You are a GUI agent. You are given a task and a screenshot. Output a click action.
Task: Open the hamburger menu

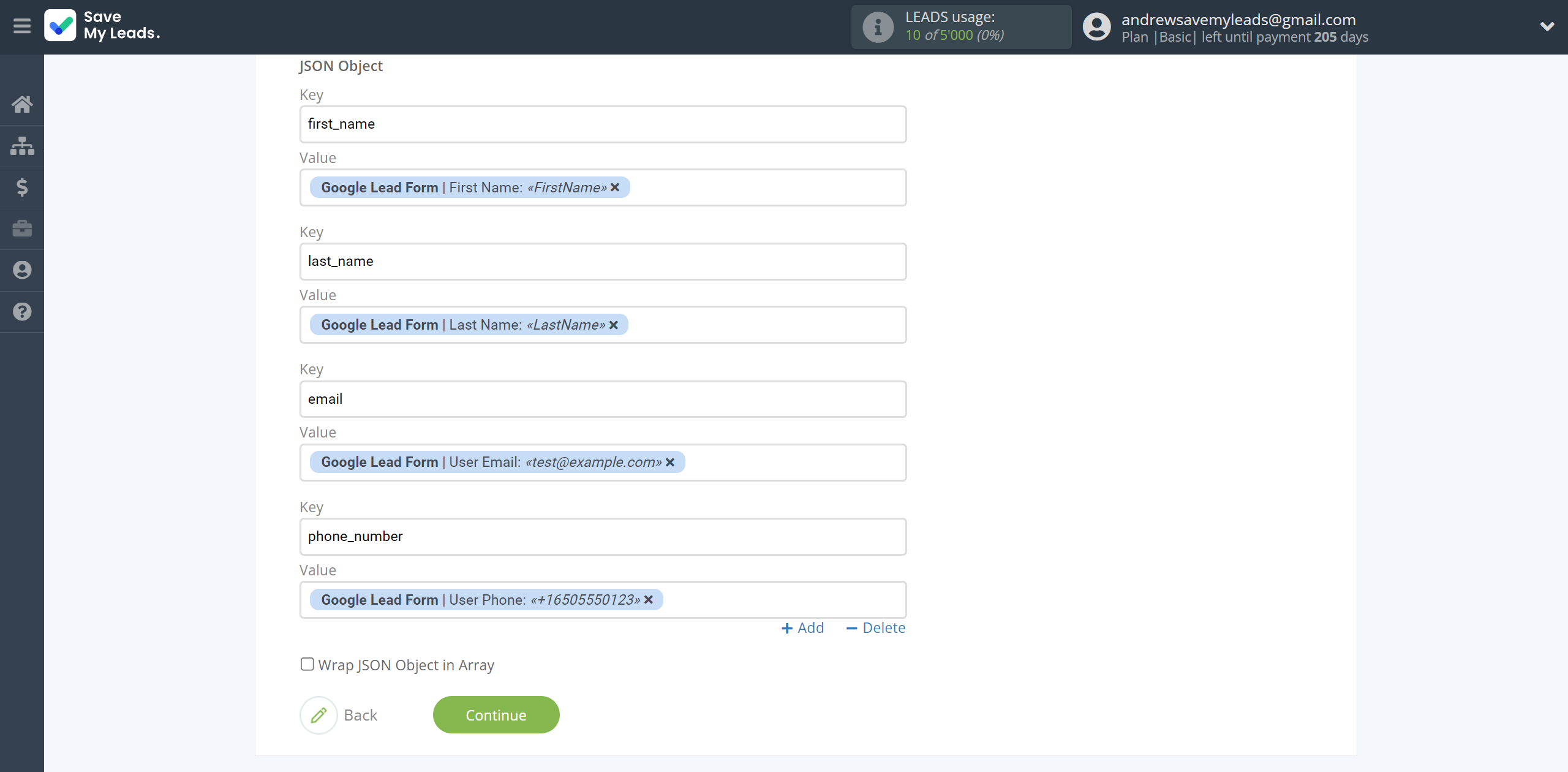point(22,26)
